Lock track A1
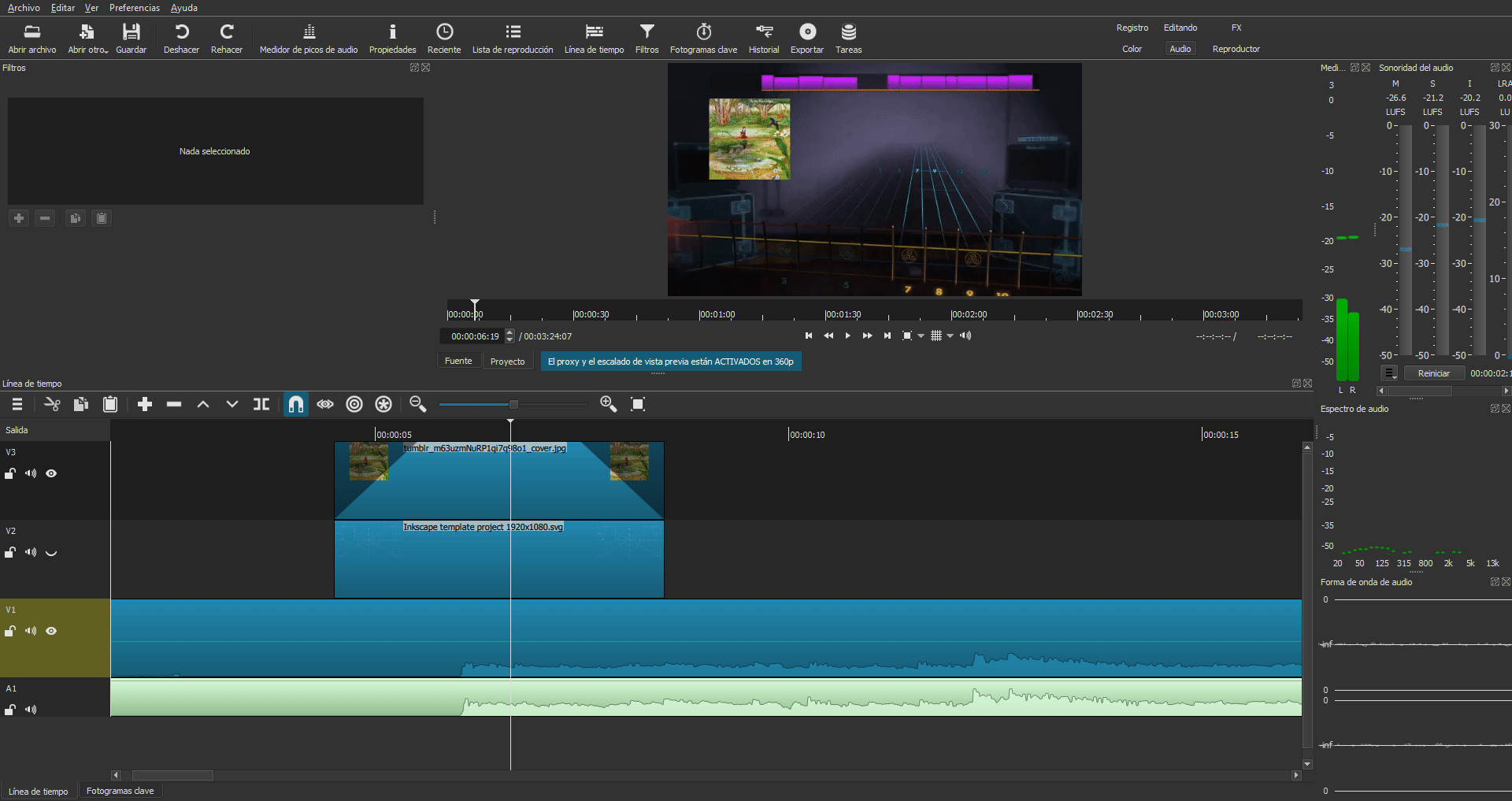Image resolution: width=1512 pixels, height=801 pixels. 10,710
